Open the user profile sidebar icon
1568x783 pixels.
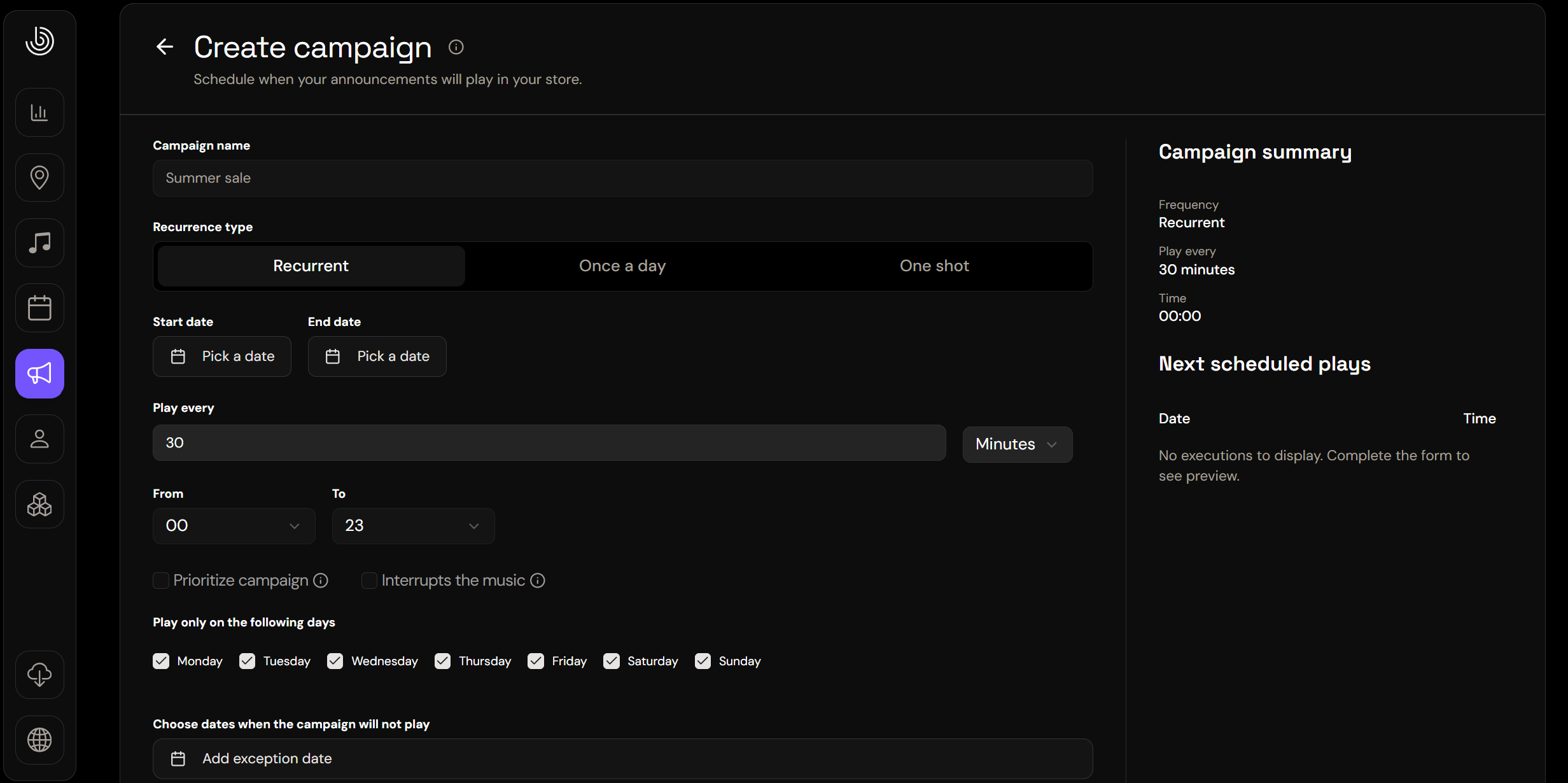[x=39, y=439]
